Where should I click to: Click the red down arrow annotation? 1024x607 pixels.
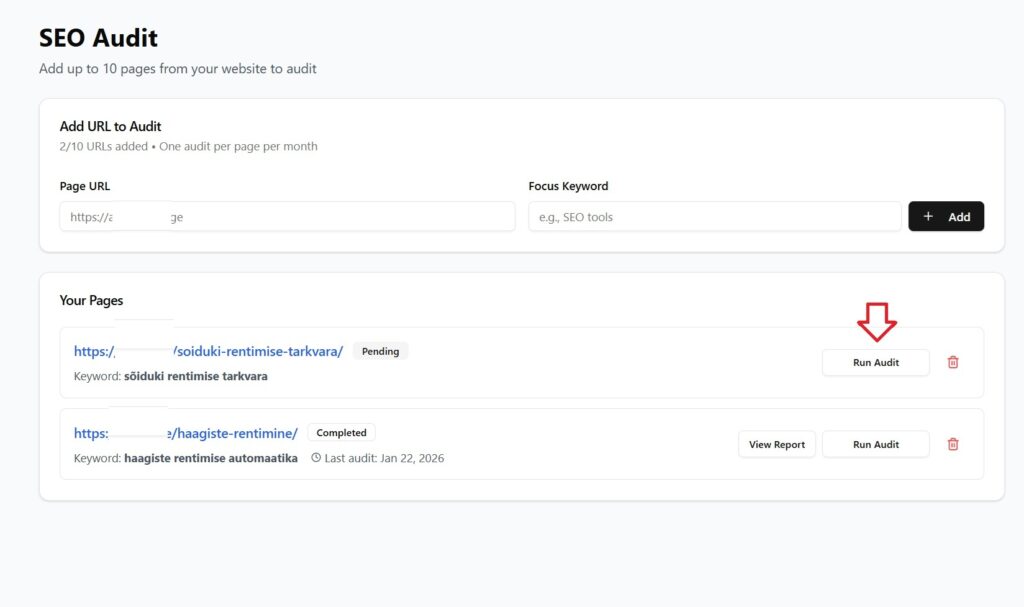[x=876, y=322]
